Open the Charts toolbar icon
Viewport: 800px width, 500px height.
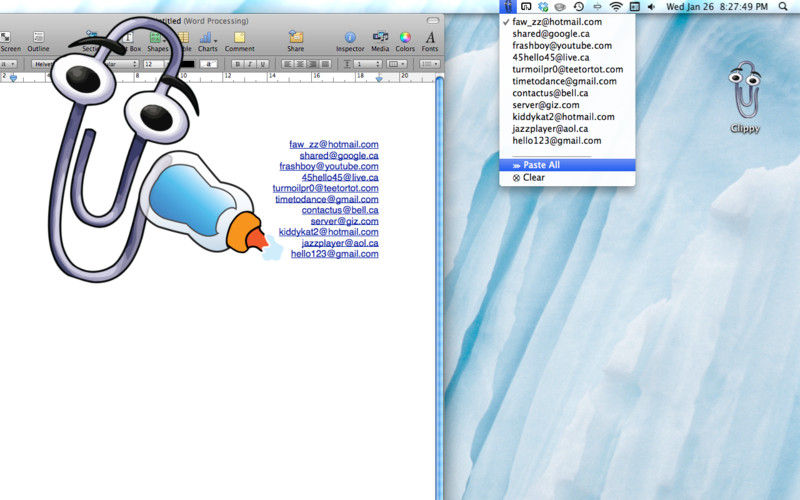207,37
